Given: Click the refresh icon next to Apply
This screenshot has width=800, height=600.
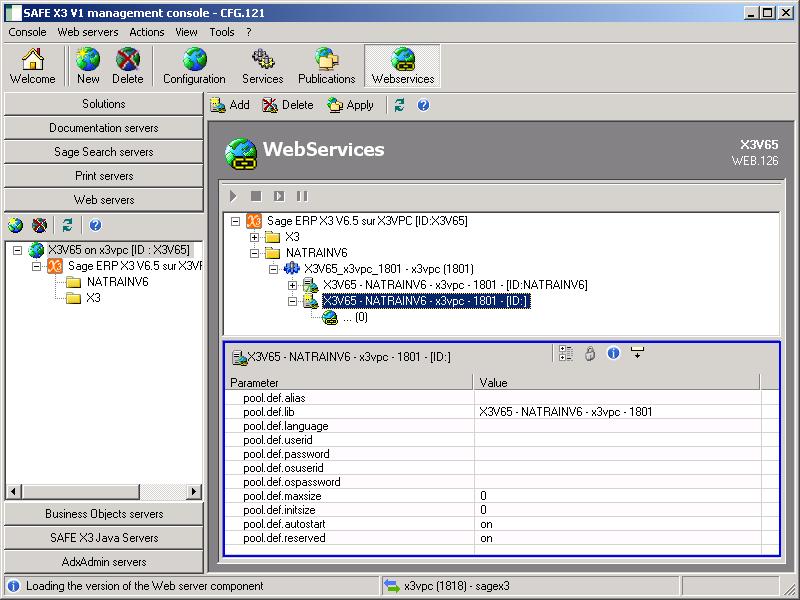Looking at the screenshot, I should click(399, 105).
